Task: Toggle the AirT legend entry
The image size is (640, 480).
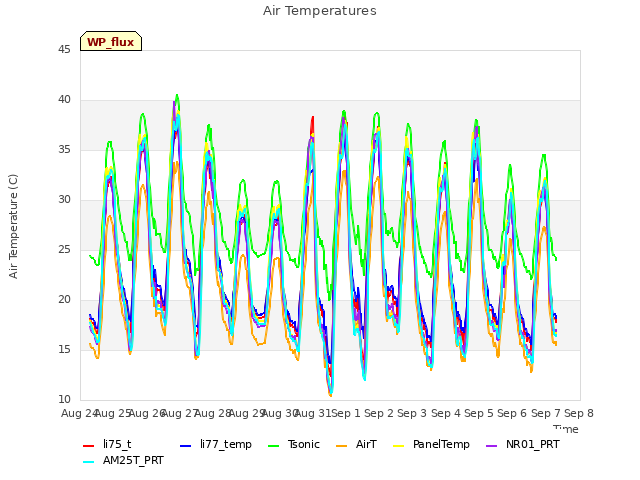Action: coord(356,444)
